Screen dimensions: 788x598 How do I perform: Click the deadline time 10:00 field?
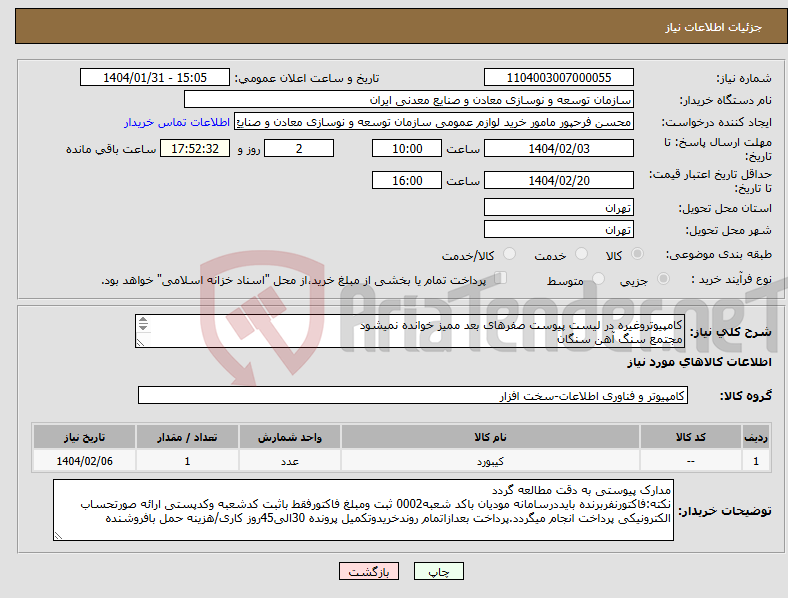(x=407, y=149)
